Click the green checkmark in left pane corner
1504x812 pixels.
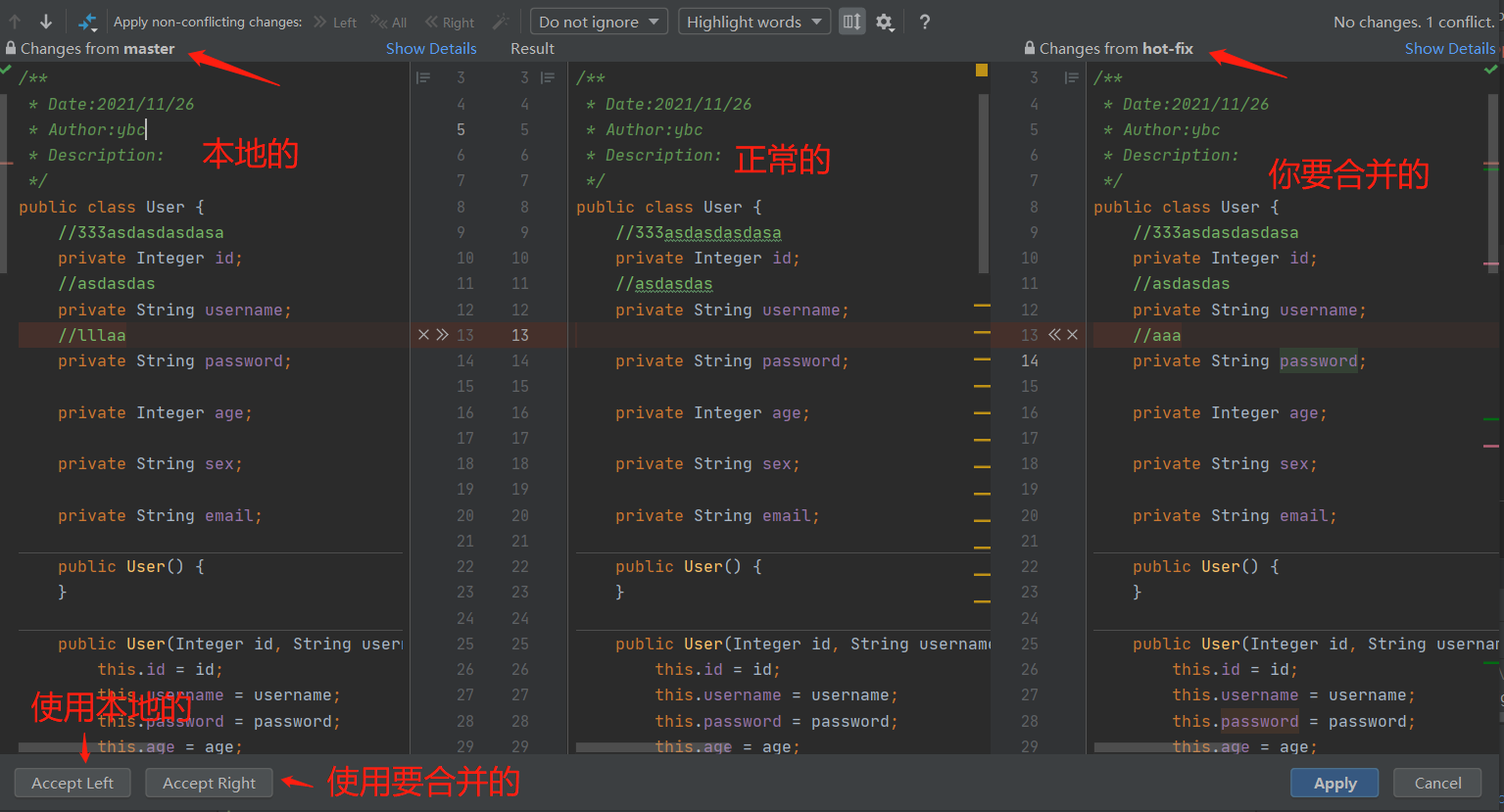click(6, 70)
